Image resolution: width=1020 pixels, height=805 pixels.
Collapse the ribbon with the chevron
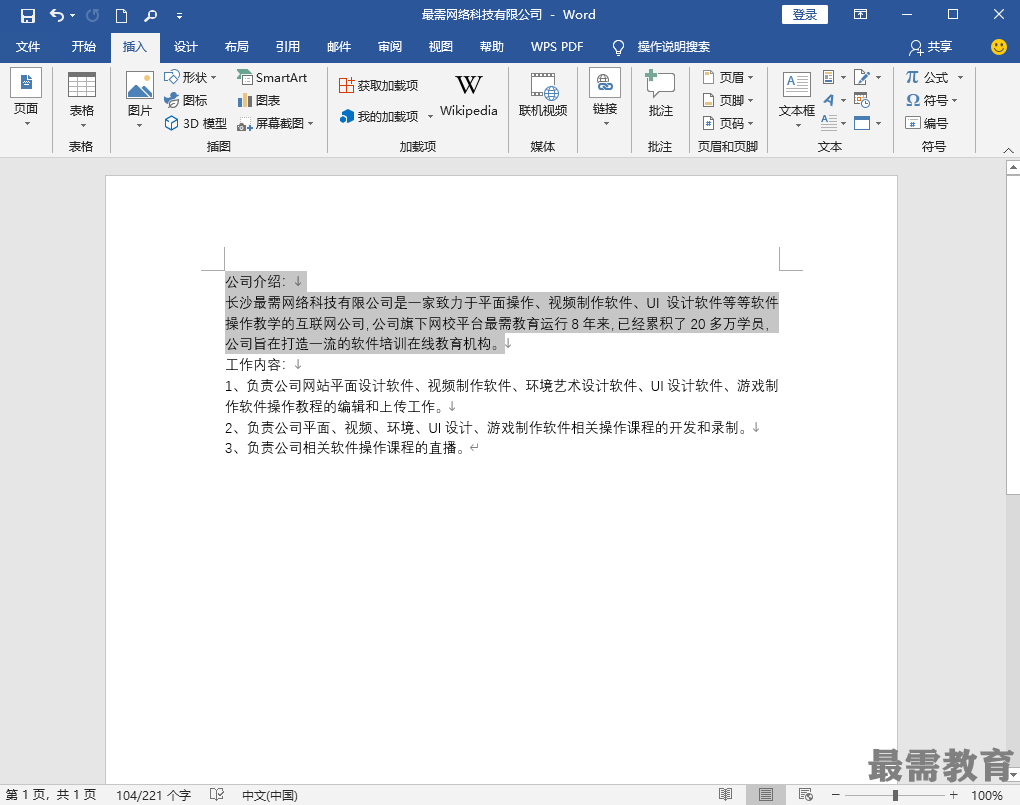[x=1008, y=150]
